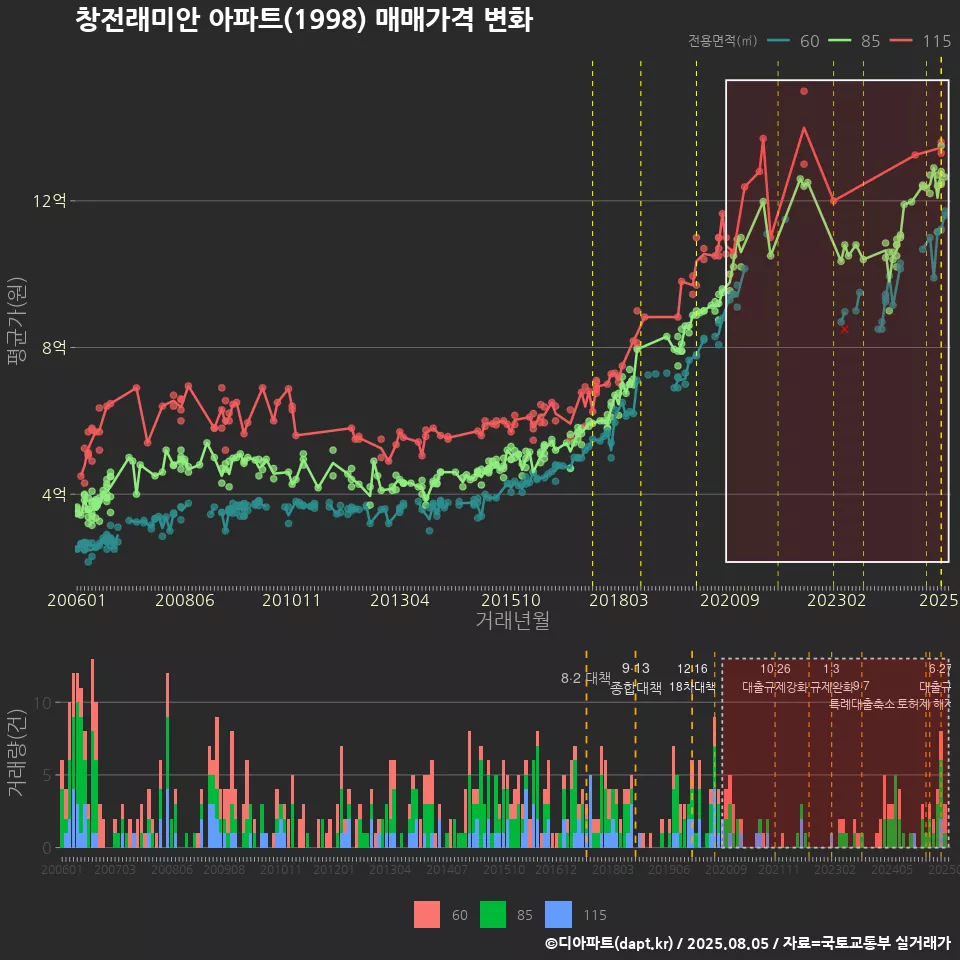Click the '4억' y-axis label
The width and height of the screenshot is (960, 960).
point(54,495)
